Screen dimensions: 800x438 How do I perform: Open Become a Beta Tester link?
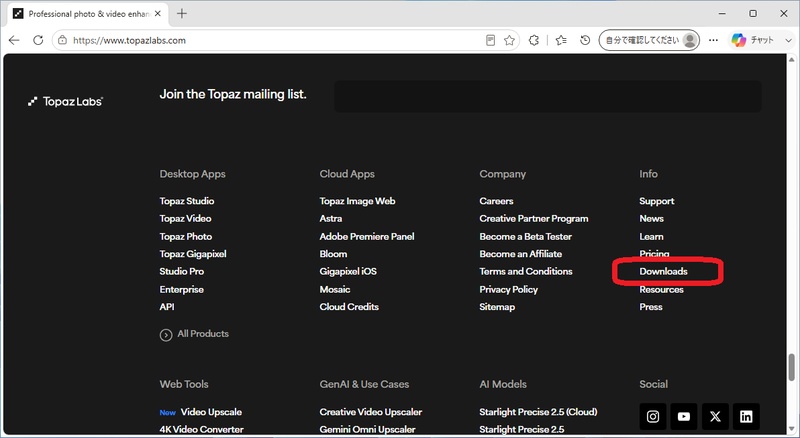526,236
